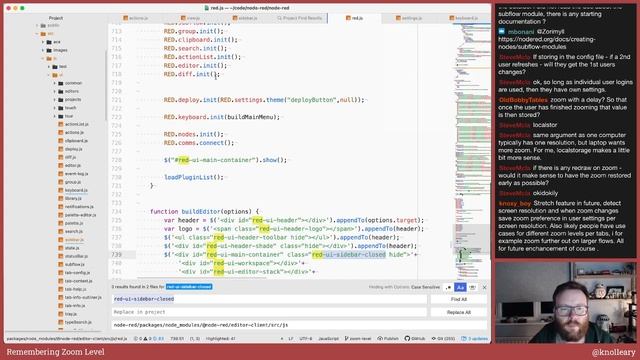Toggle the whole-word search option button

point(472,287)
